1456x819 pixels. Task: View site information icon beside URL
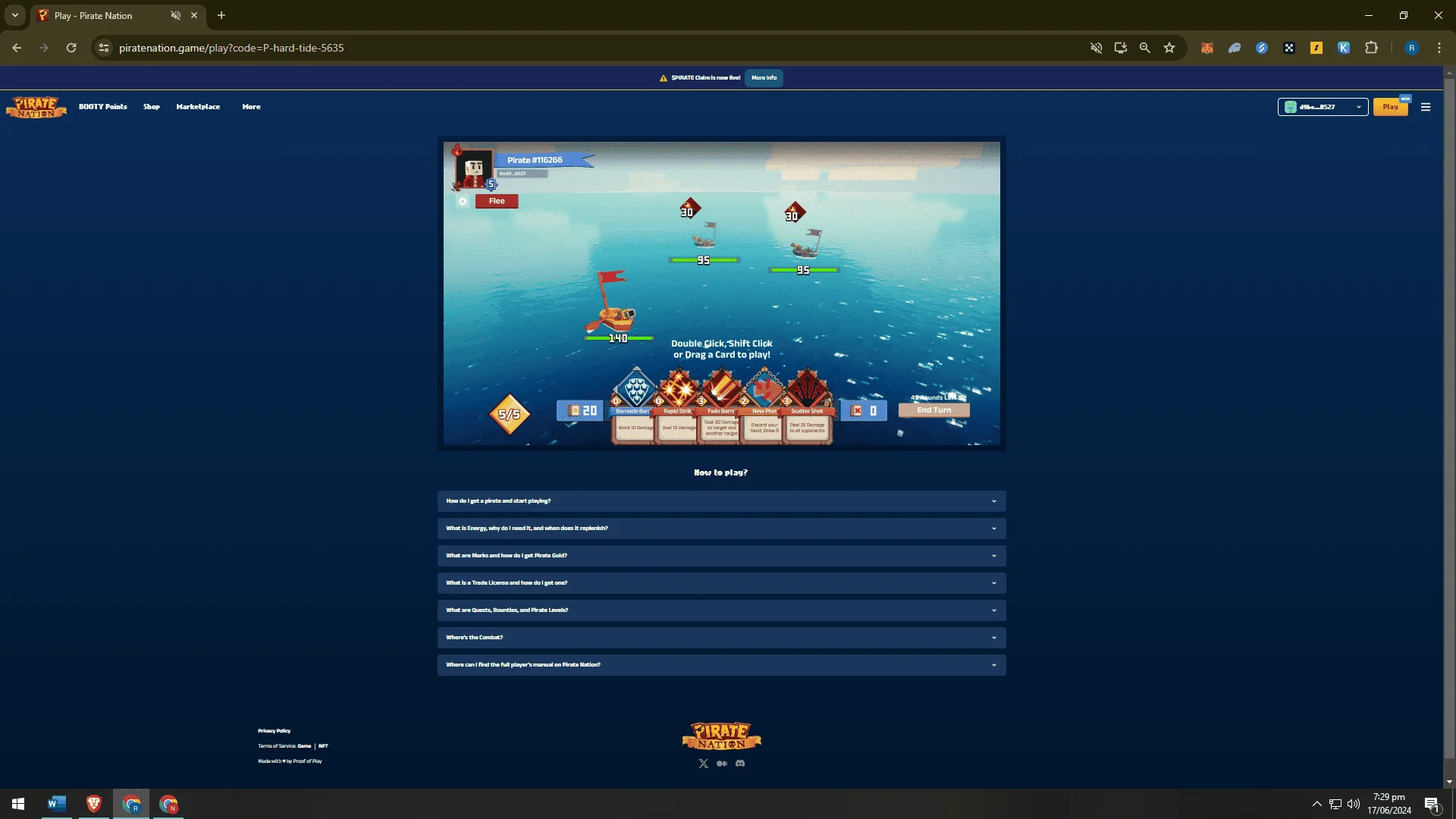[x=104, y=48]
